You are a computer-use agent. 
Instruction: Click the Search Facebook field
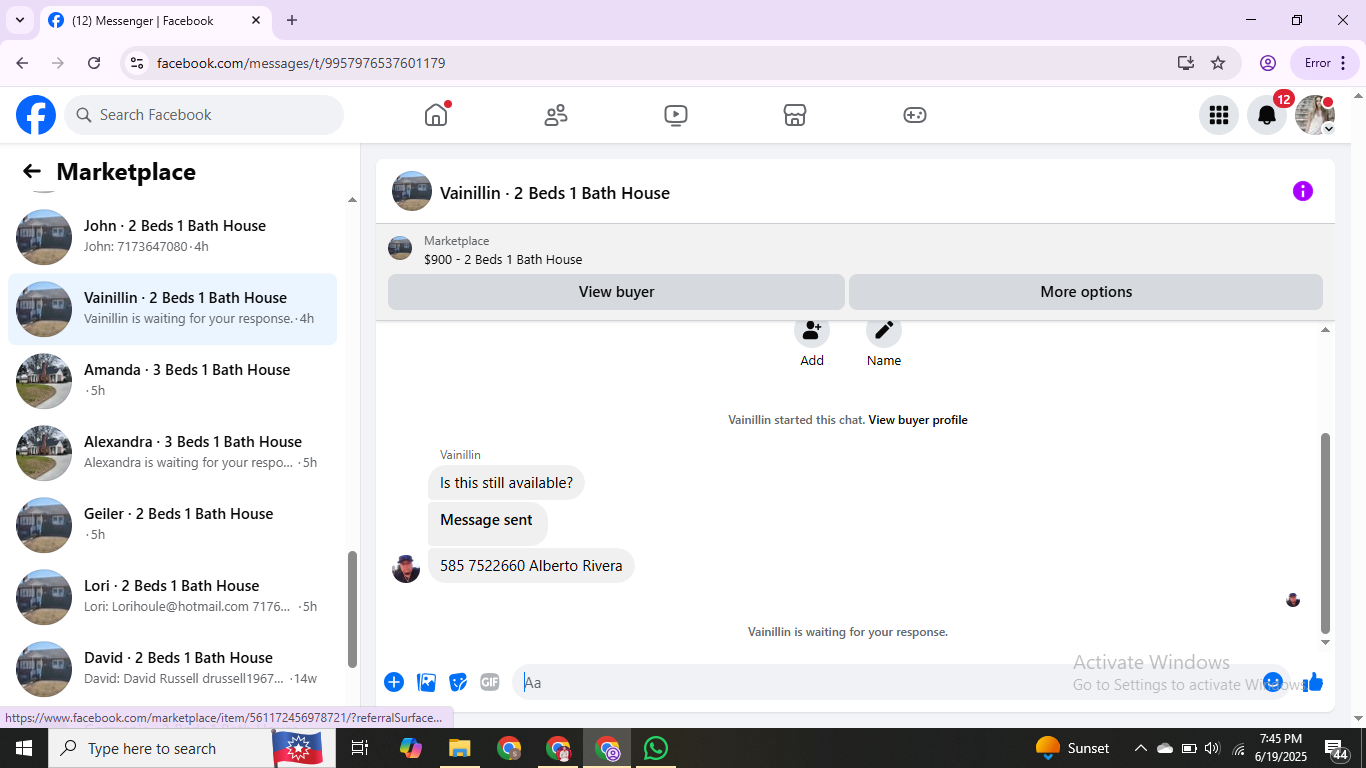(204, 115)
